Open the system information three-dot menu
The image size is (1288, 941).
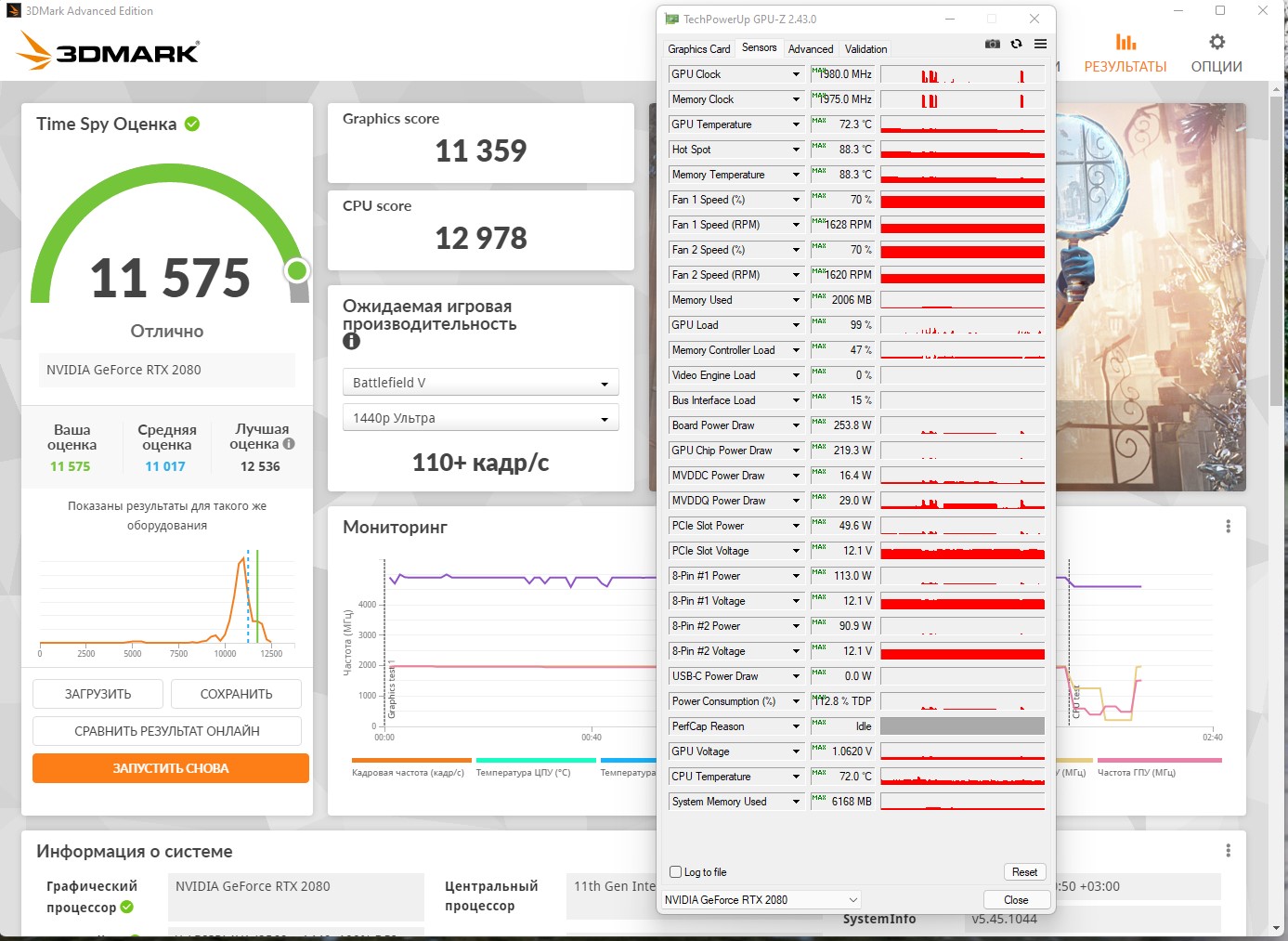point(1228,850)
